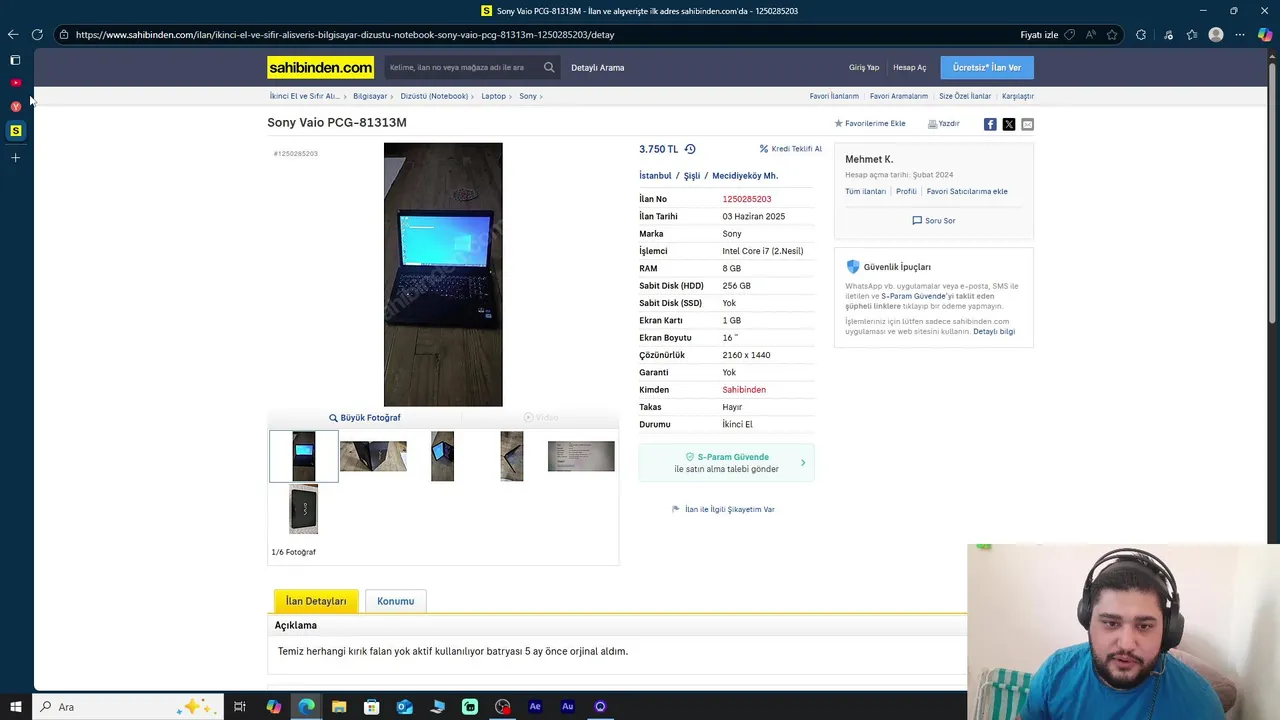The width and height of the screenshot is (1280, 720).
Task: Open Favori İlanlarım menu link
Action: point(834,96)
